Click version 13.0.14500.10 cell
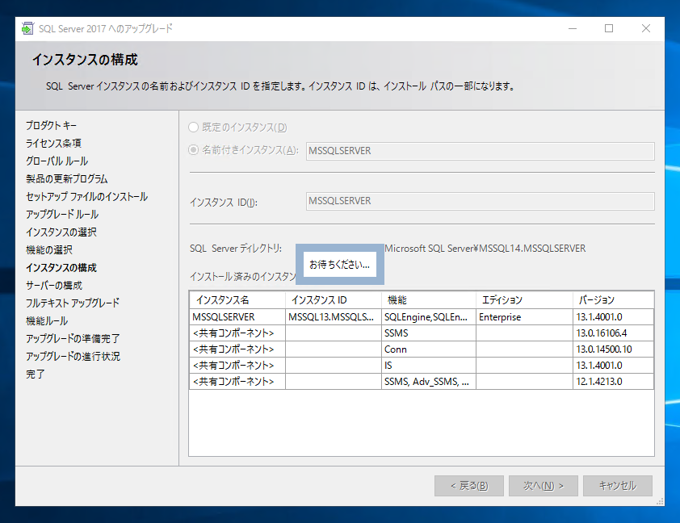This screenshot has width=680, height=523. (613, 349)
